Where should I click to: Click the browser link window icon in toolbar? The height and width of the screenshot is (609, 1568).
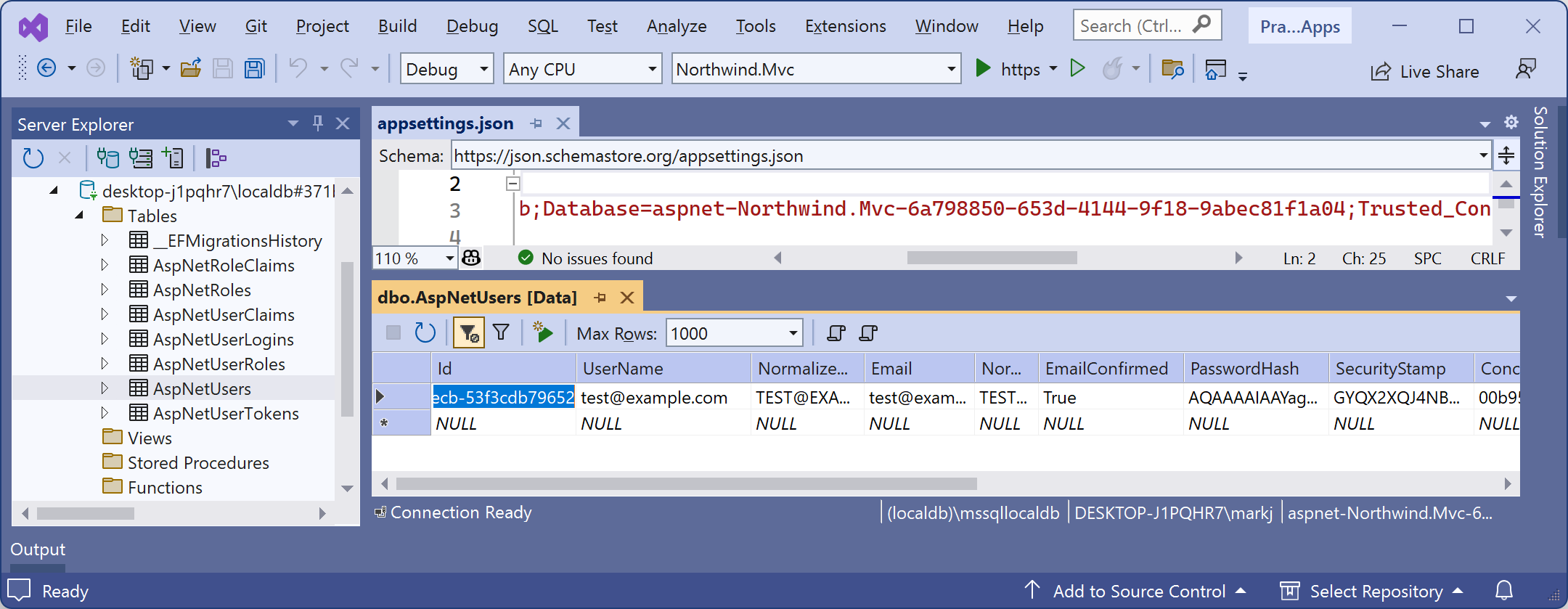[x=1215, y=69]
